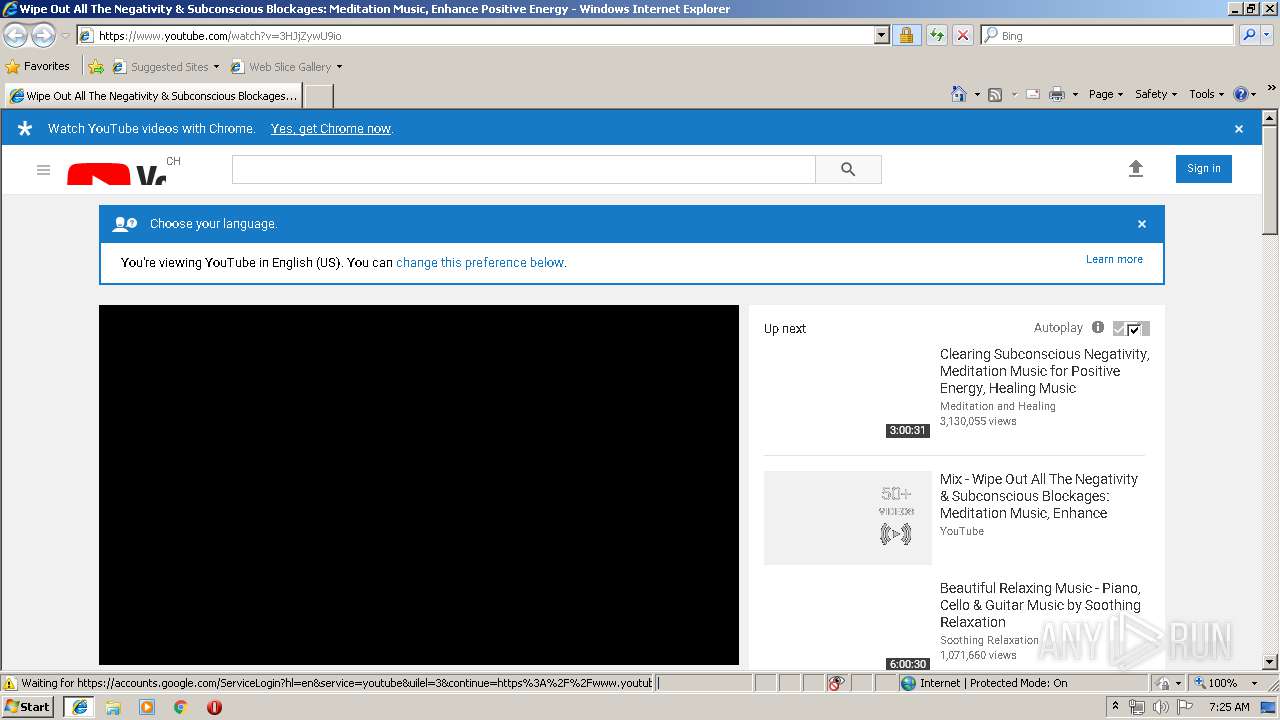The width and height of the screenshot is (1280, 720).
Task: Click the Yes, get Chrome now link
Action: pos(331,129)
